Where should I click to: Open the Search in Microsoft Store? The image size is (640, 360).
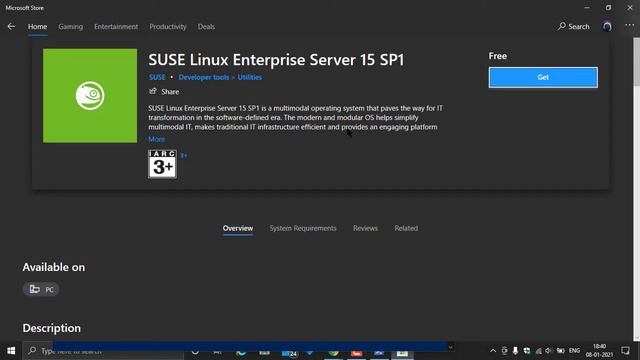click(x=574, y=27)
